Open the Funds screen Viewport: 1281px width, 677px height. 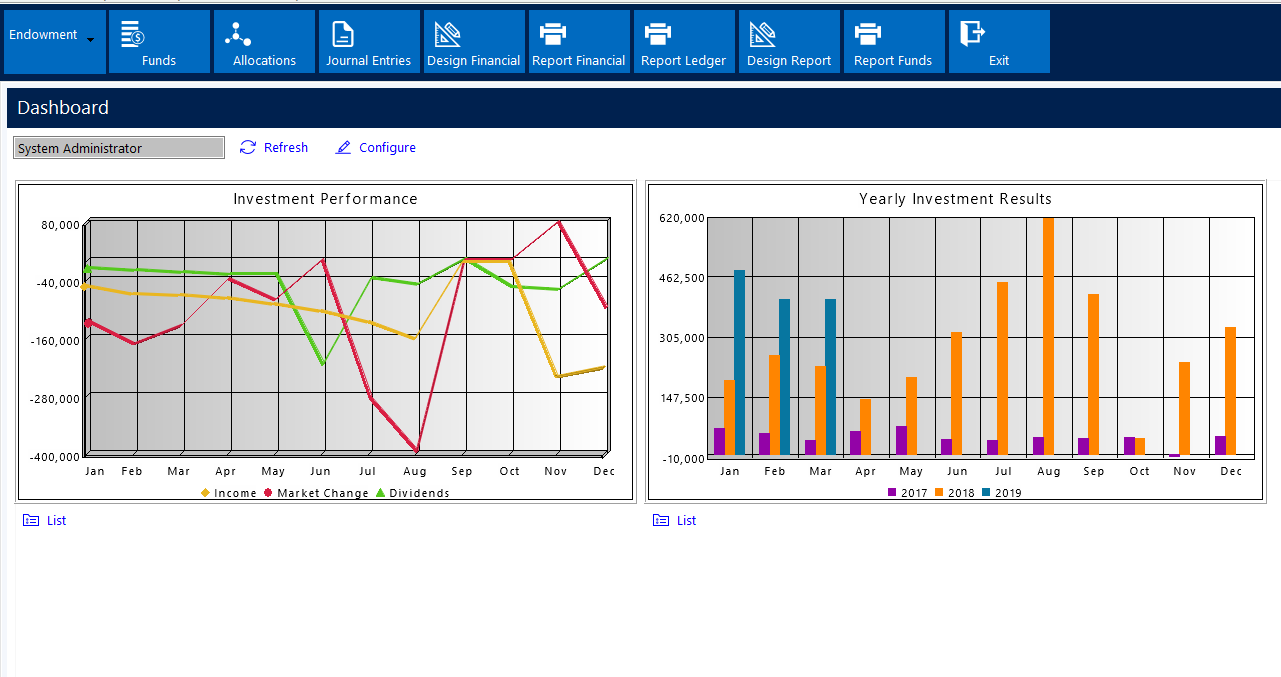(x=158, y=41)
